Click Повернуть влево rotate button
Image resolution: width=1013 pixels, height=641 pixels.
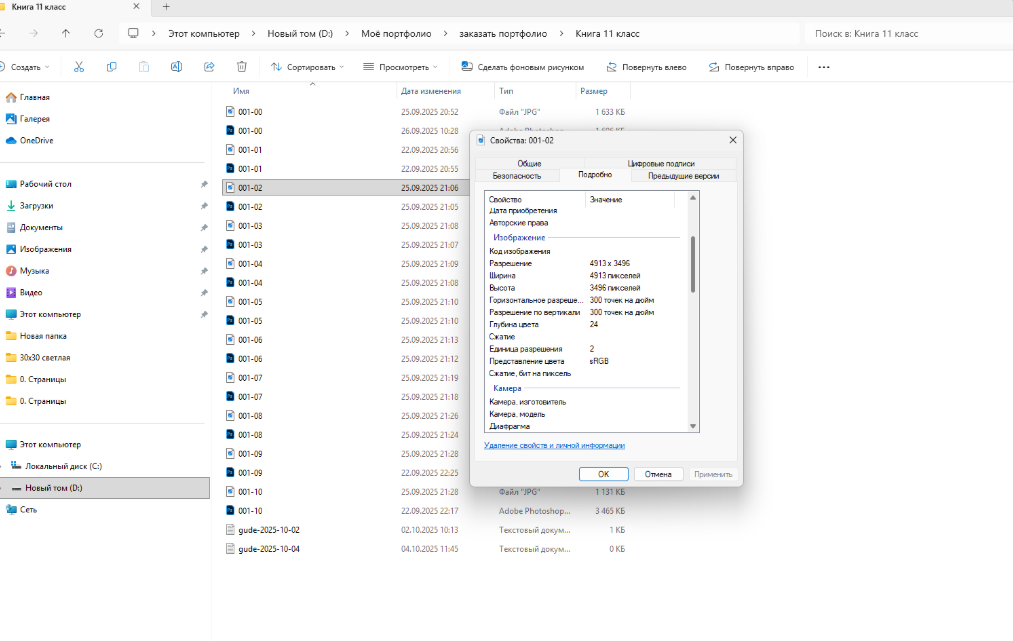coord(646,67)
